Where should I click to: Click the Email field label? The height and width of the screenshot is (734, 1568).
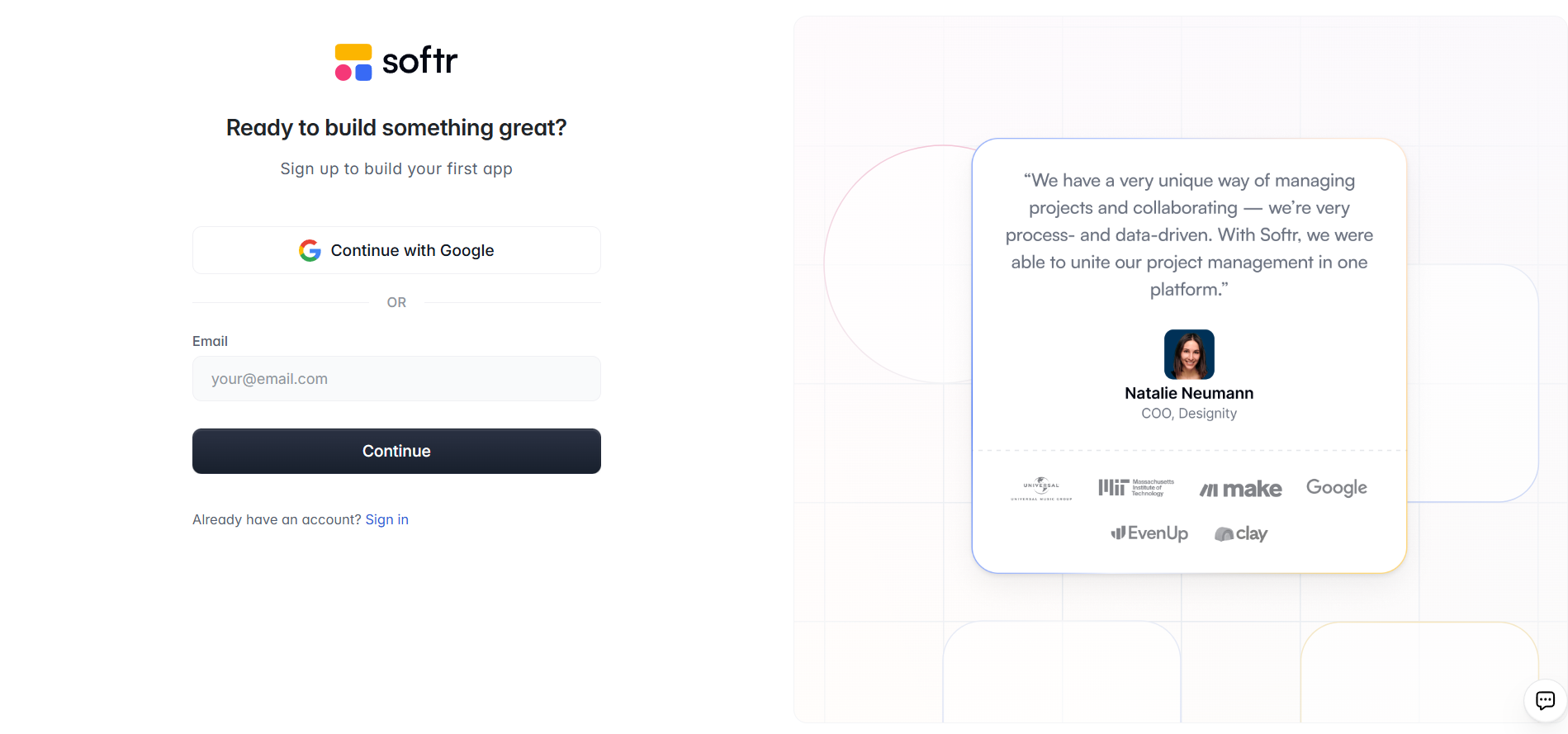[210, 341]
